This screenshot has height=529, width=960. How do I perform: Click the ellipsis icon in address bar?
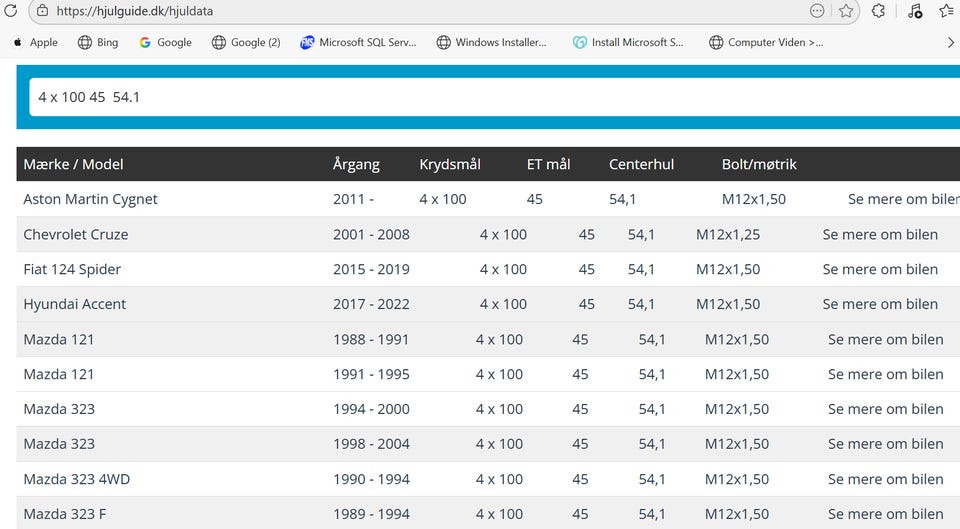817,11
